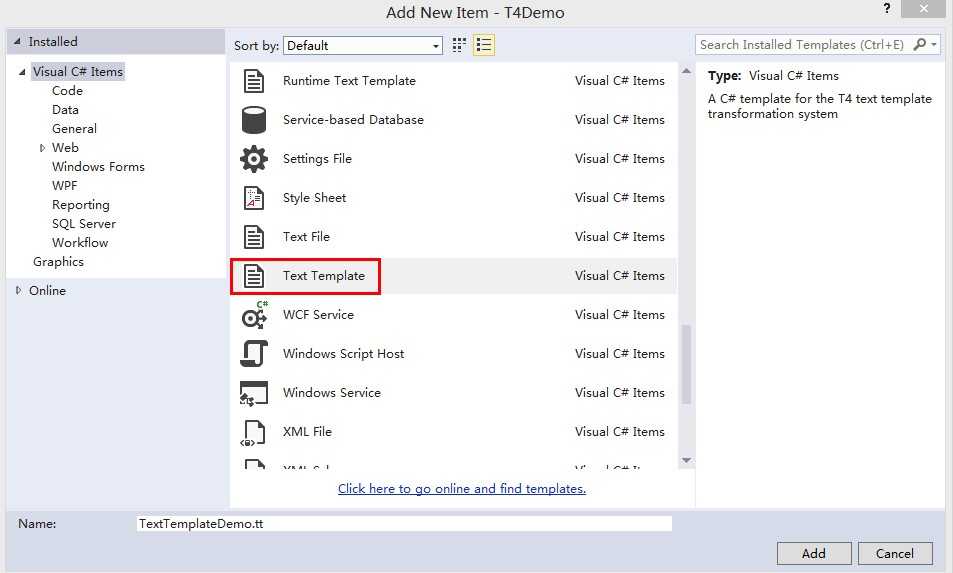Viewport: 953px width, 573px height.
Task: Click the Add button
Action: coord(814,554)
